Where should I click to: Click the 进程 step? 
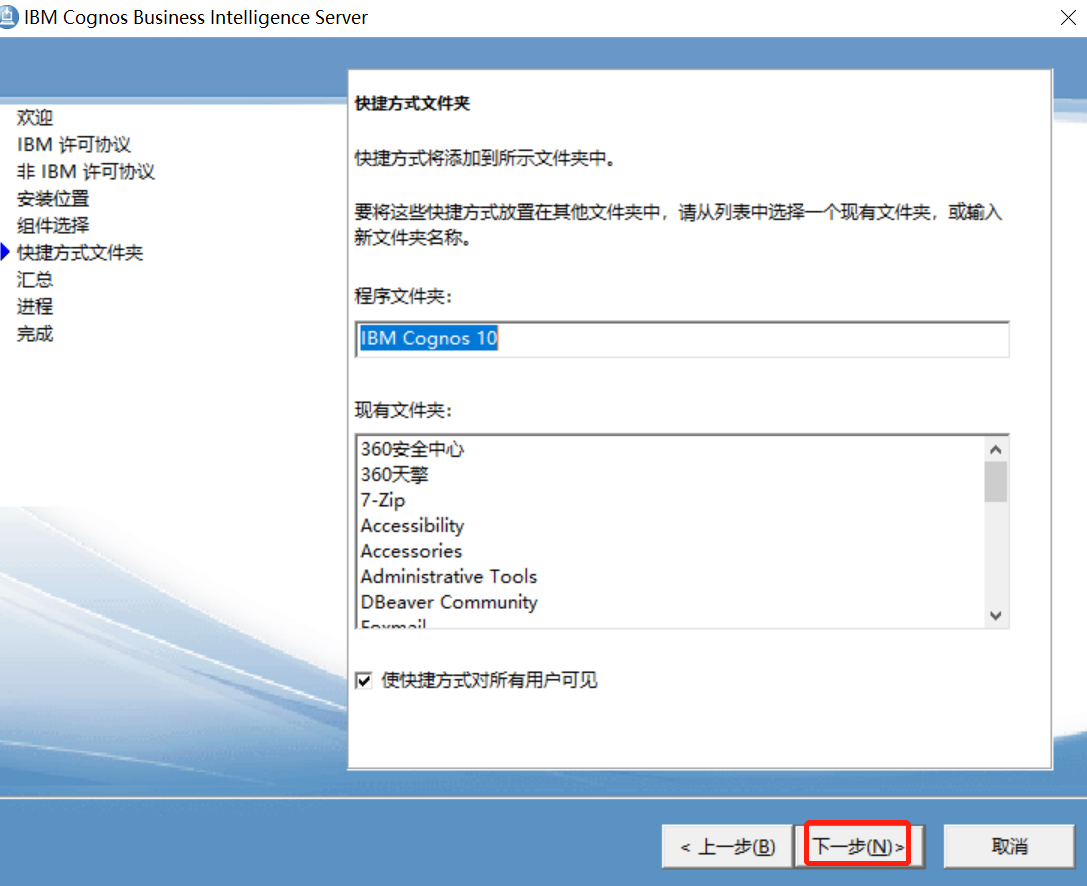coord(35,306)
